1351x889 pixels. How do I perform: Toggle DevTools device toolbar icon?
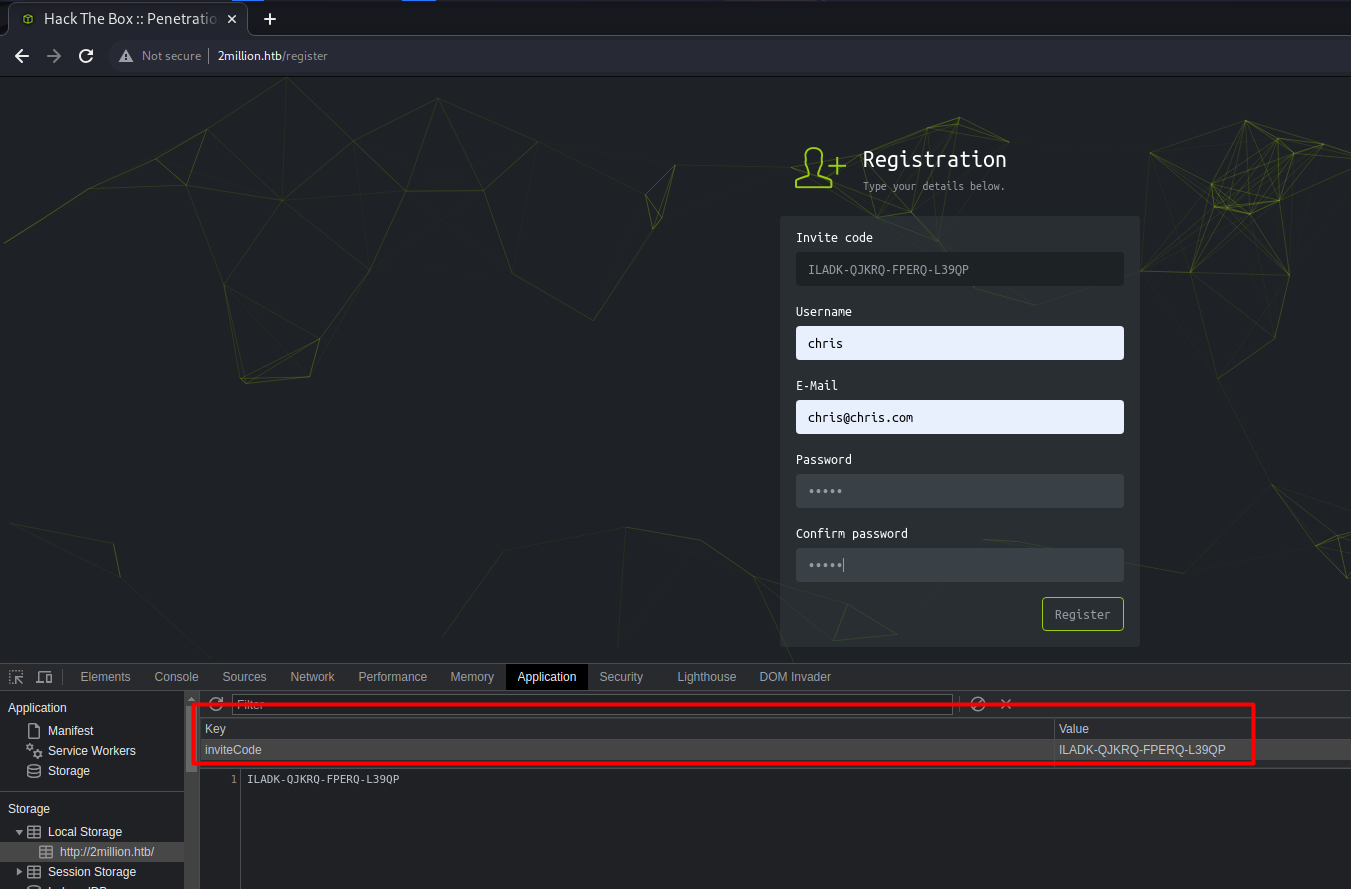coord(44,677)
